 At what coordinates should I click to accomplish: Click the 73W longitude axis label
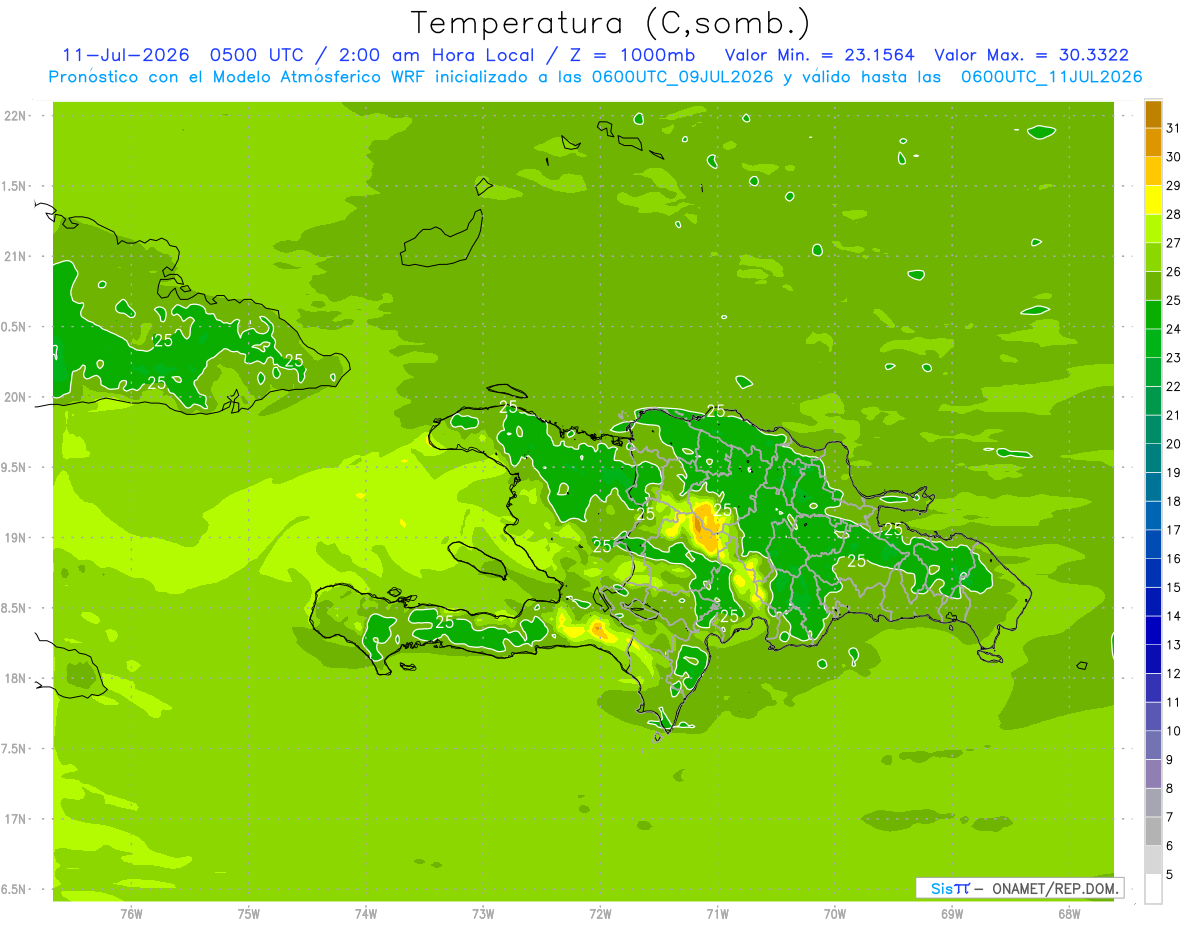pyautogui.click(x=483, y=914)
